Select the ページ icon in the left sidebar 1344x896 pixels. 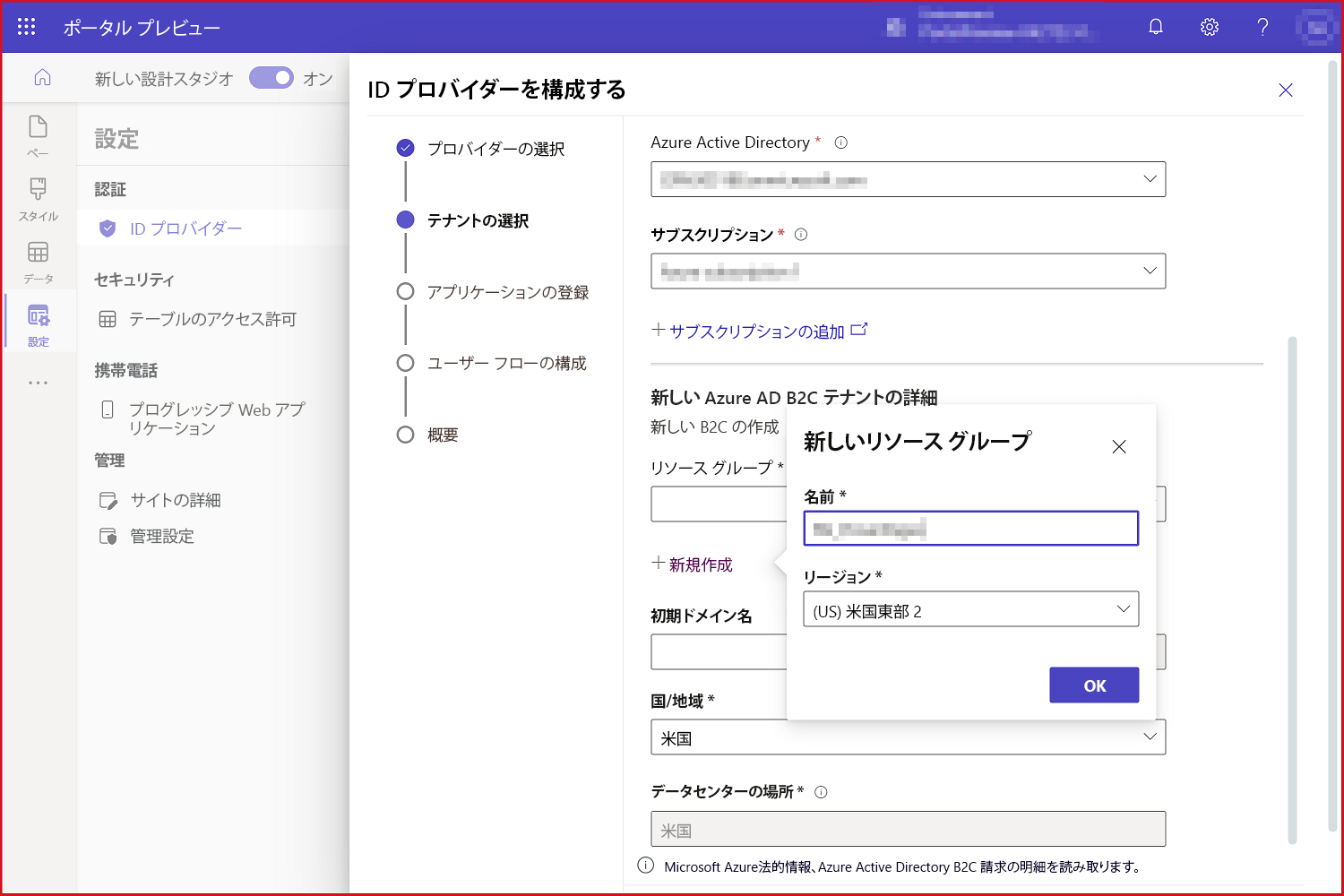38,134
